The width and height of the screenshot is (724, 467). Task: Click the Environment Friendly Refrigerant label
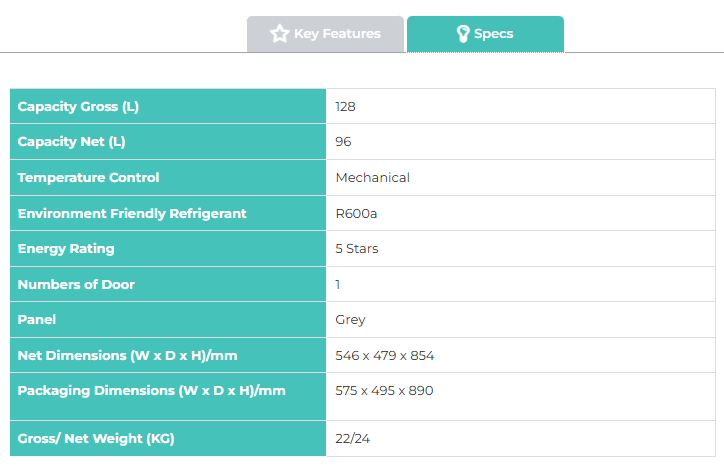(x=132, y=214)
